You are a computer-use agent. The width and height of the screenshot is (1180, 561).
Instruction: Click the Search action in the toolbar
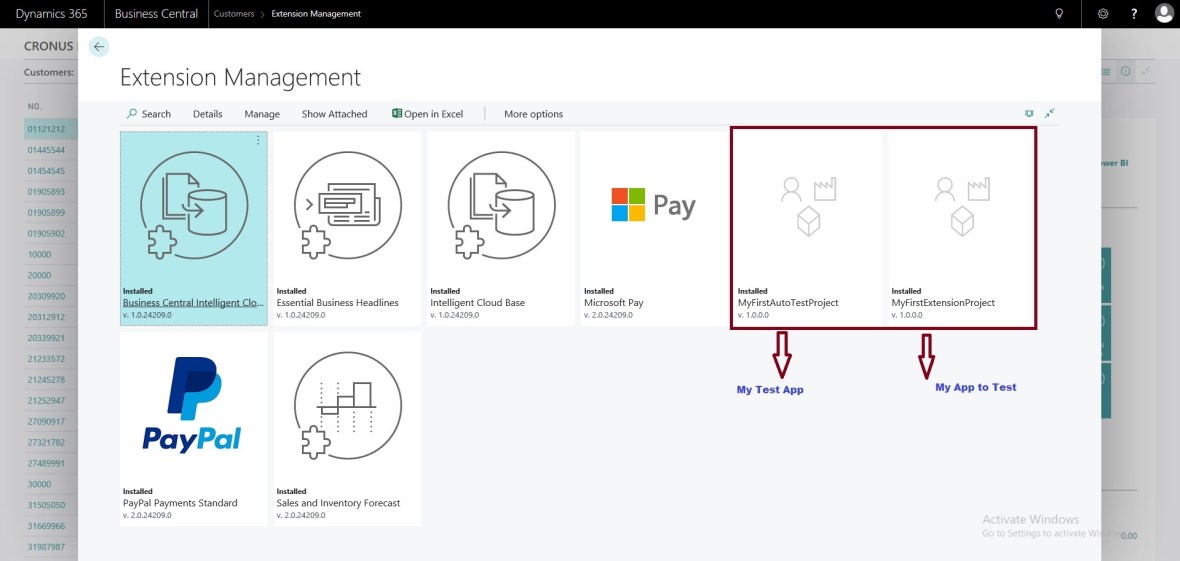click(x=148, y=114)
